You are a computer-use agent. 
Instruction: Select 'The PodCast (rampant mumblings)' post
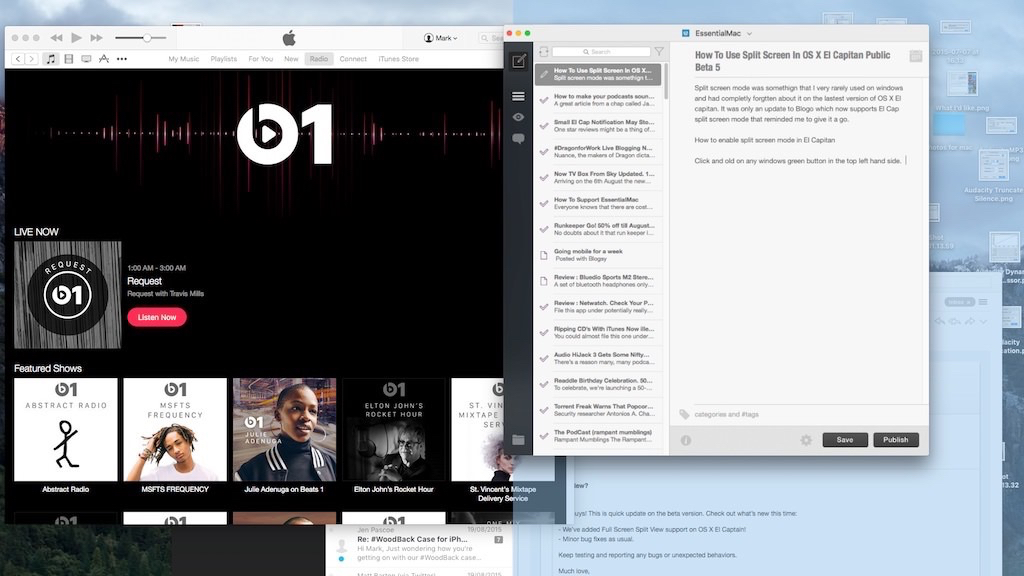[598, 436]
